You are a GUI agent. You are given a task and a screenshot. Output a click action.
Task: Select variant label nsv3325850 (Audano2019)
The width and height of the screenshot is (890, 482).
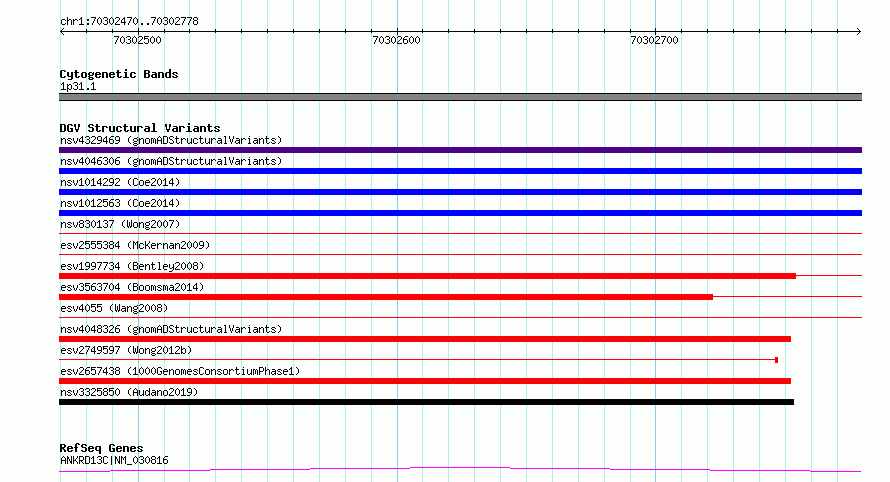[x=129, y=392]
